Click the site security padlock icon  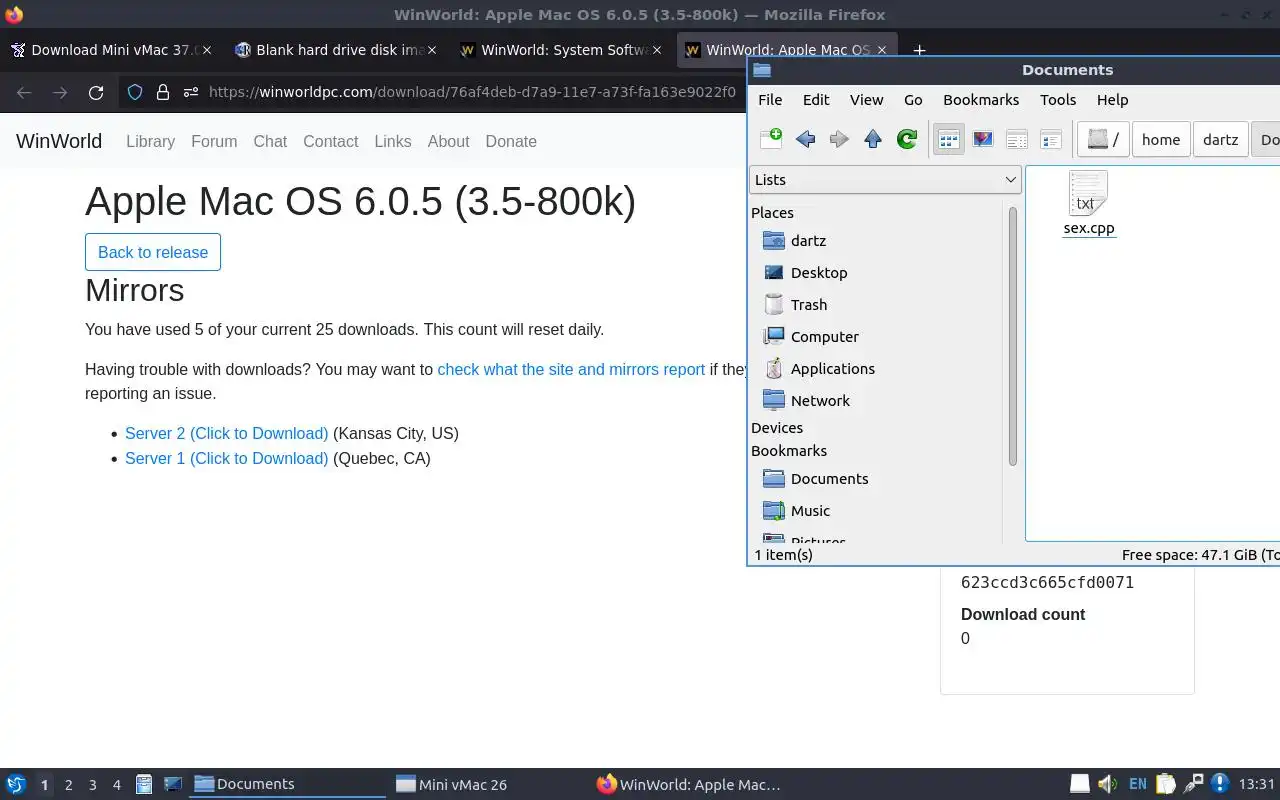163,92
